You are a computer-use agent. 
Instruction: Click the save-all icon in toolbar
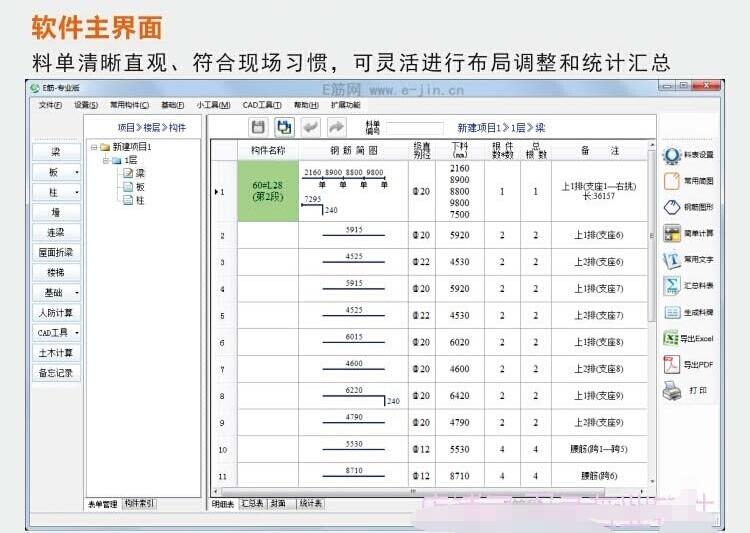point(284,127)
